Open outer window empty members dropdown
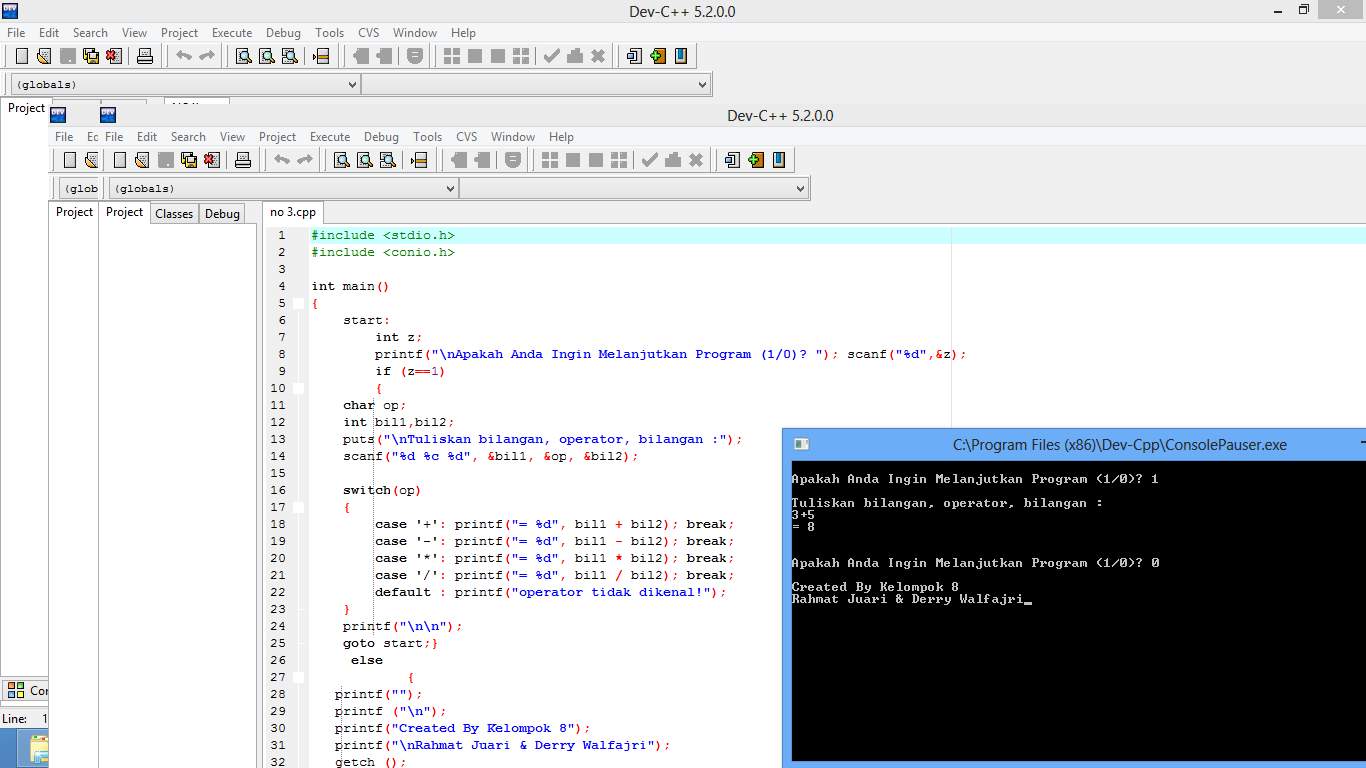The image size is (1366, 768). pos(536,85)
